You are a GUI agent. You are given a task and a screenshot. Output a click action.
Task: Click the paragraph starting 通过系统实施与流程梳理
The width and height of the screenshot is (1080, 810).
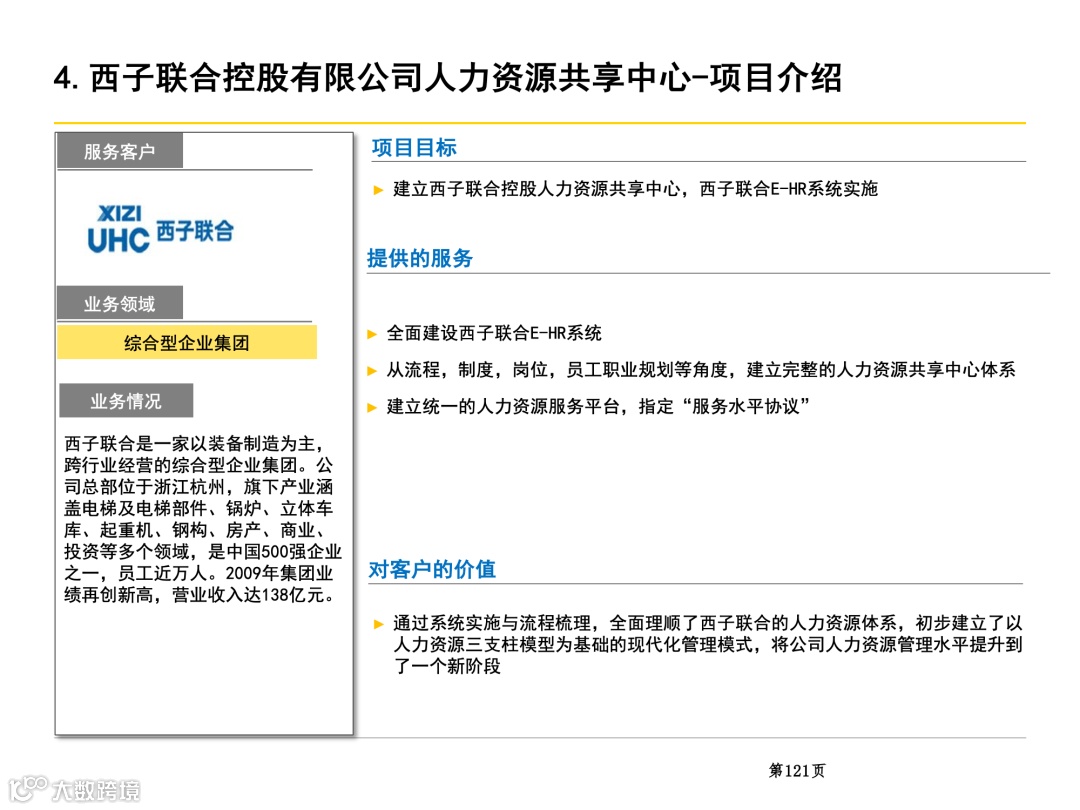point(707,644)
